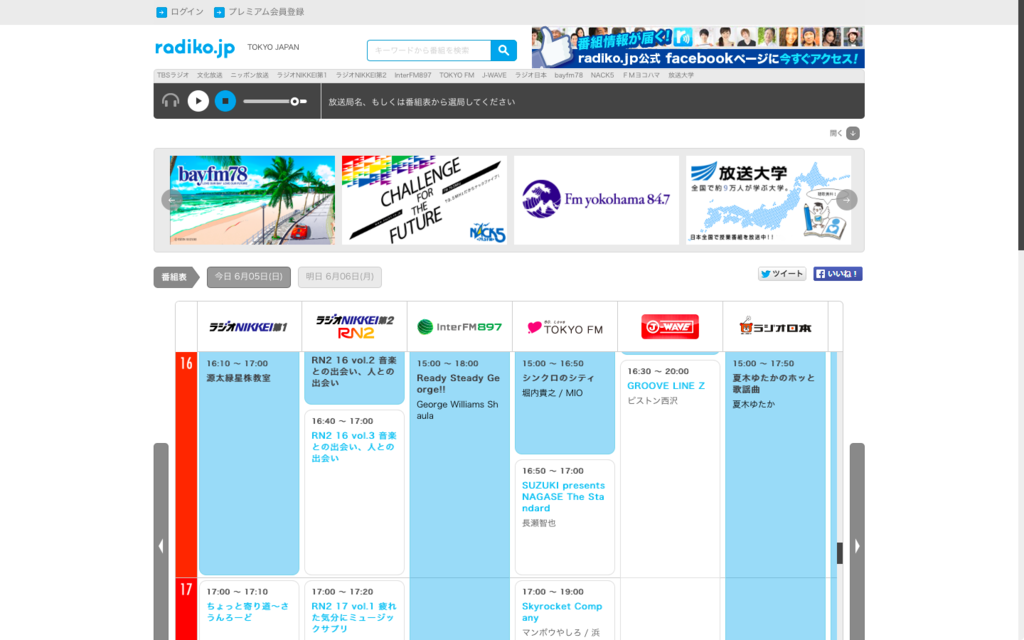The height and width of the screenshot is (640, 1024).
Task: Click 夏木ゆたかのホッと歌謡曲 program block
Action: coord(775,496)
